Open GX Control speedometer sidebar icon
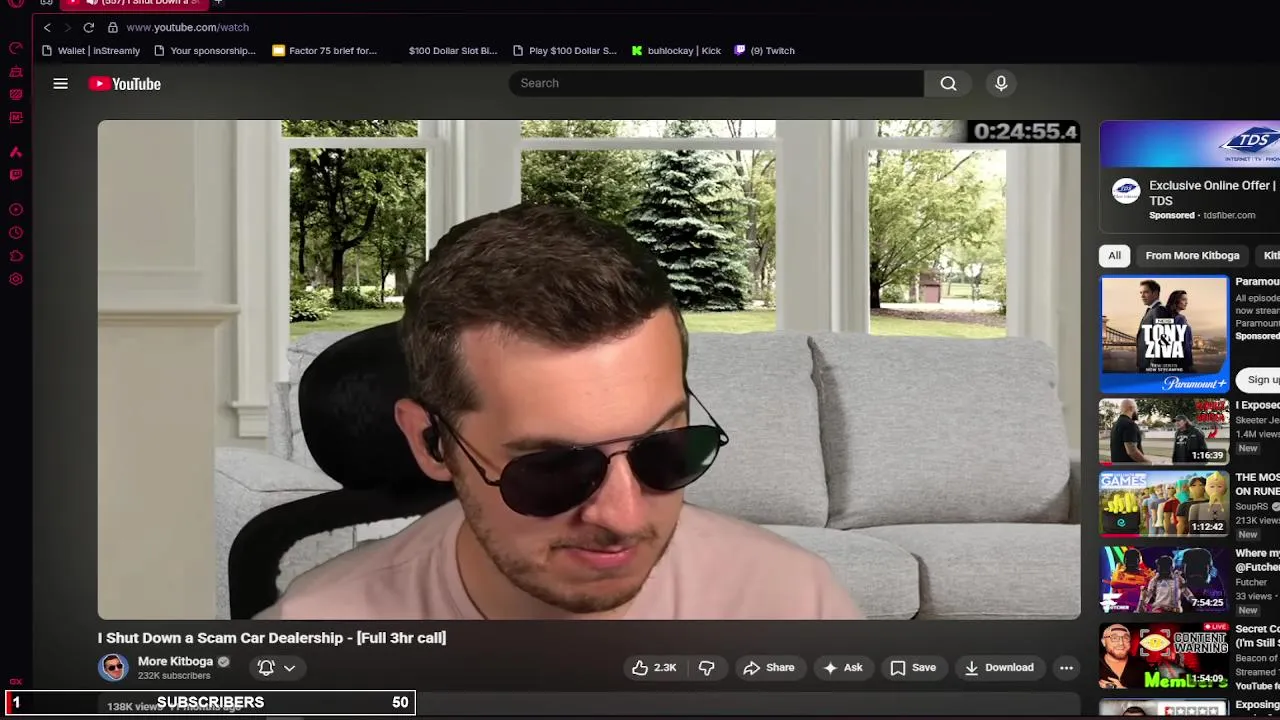The width and height of the screenshot is (1280, 720). [16, 48]
